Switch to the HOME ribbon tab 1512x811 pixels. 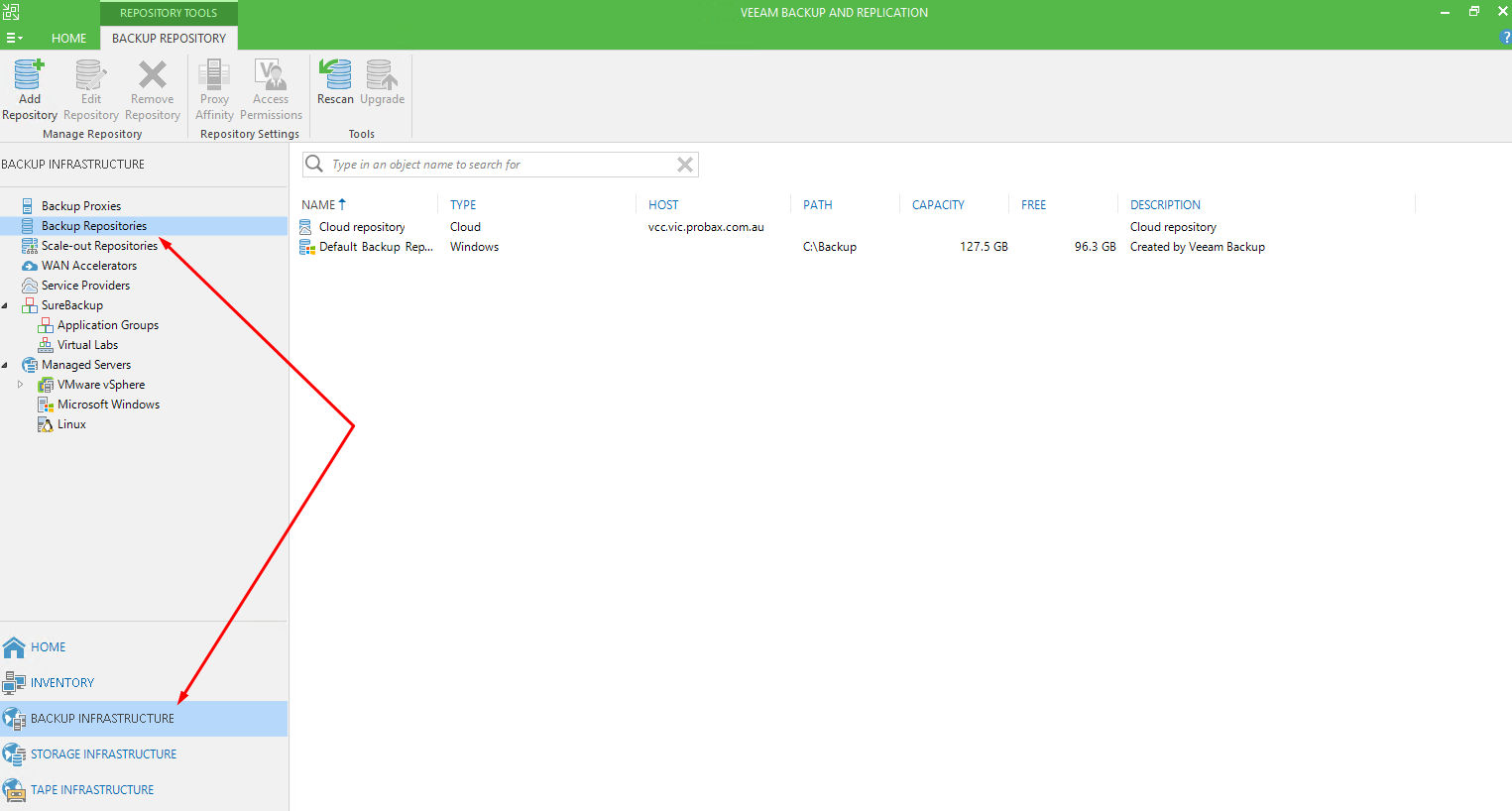tap(68, 38)
